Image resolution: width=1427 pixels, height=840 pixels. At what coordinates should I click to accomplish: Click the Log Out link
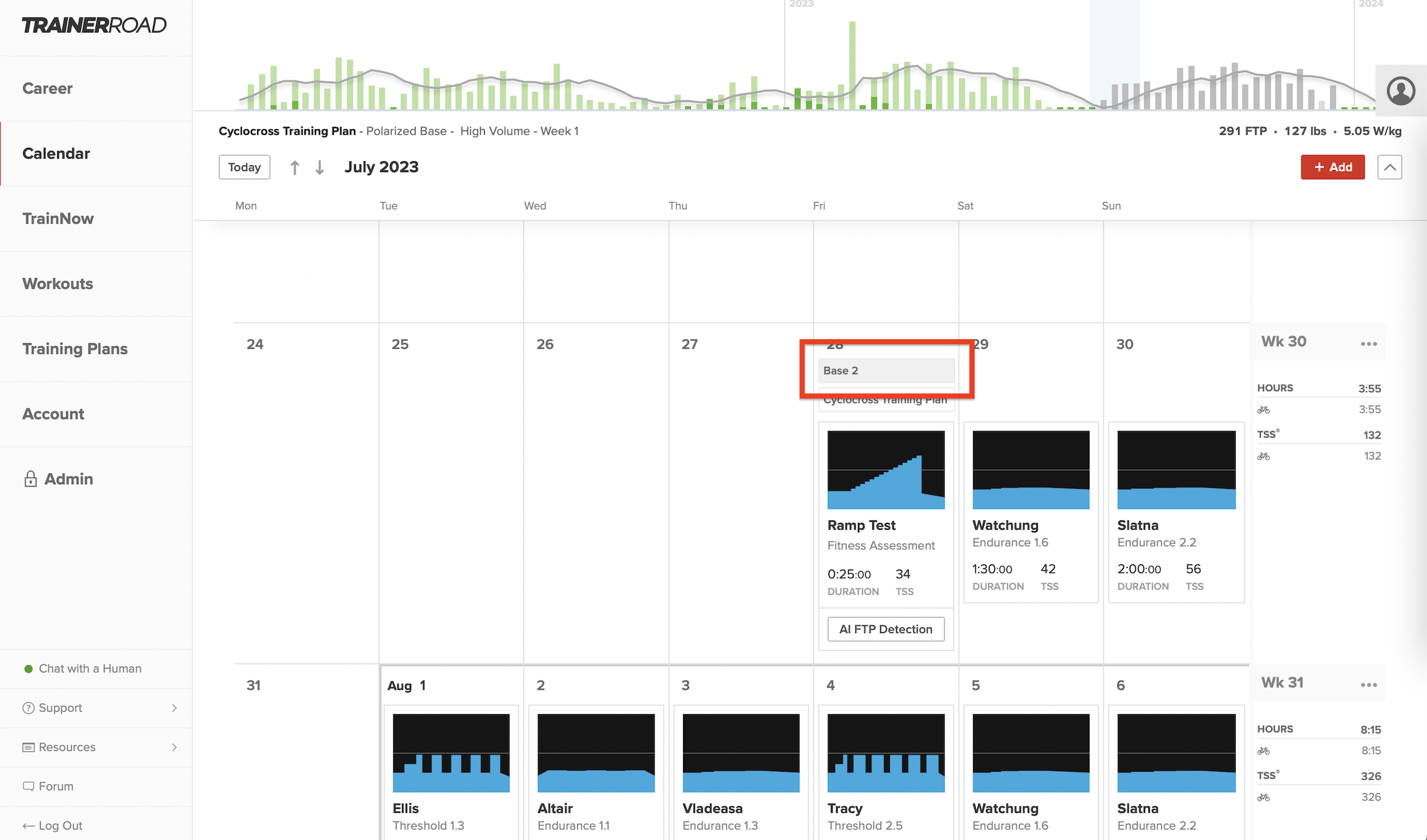(x=60, y=826)
